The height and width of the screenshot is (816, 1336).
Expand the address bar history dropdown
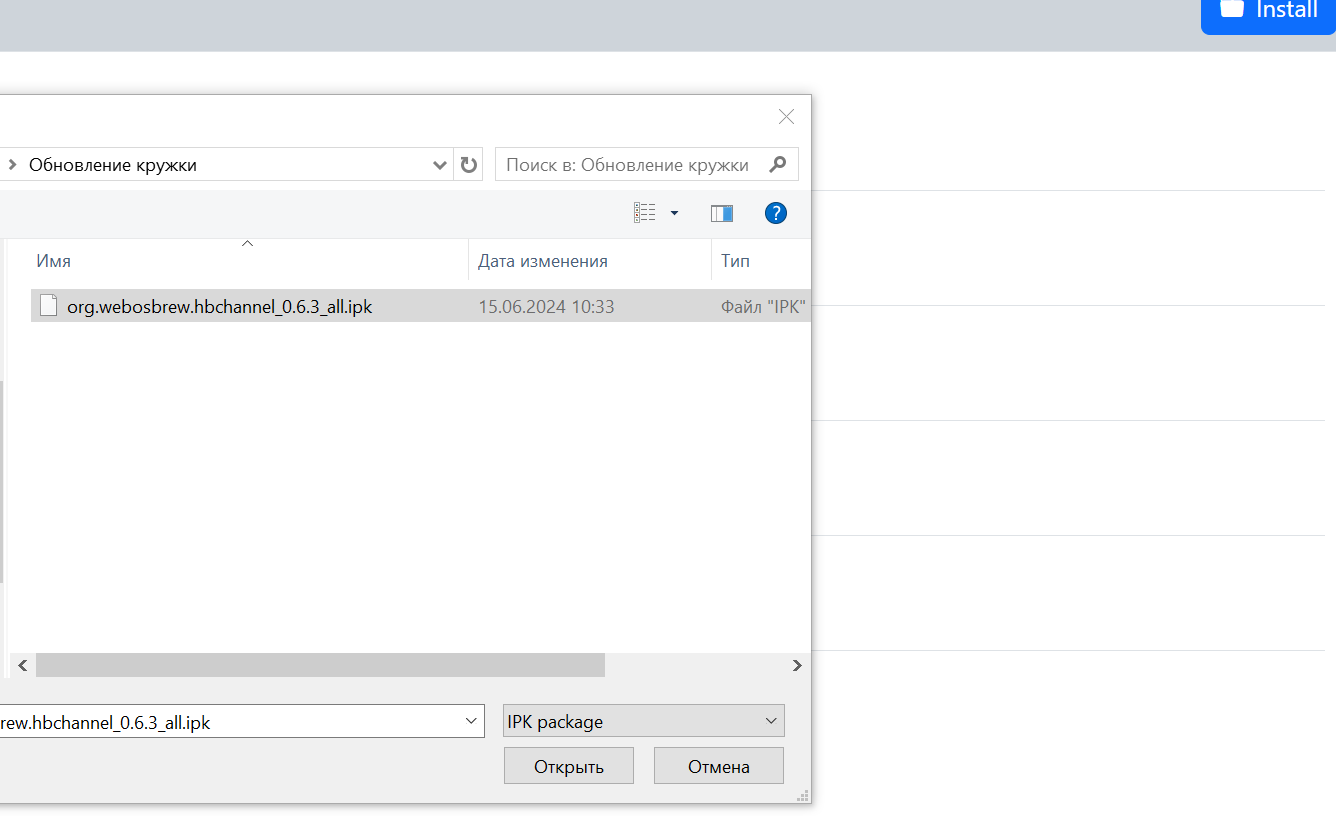[439, 165]
